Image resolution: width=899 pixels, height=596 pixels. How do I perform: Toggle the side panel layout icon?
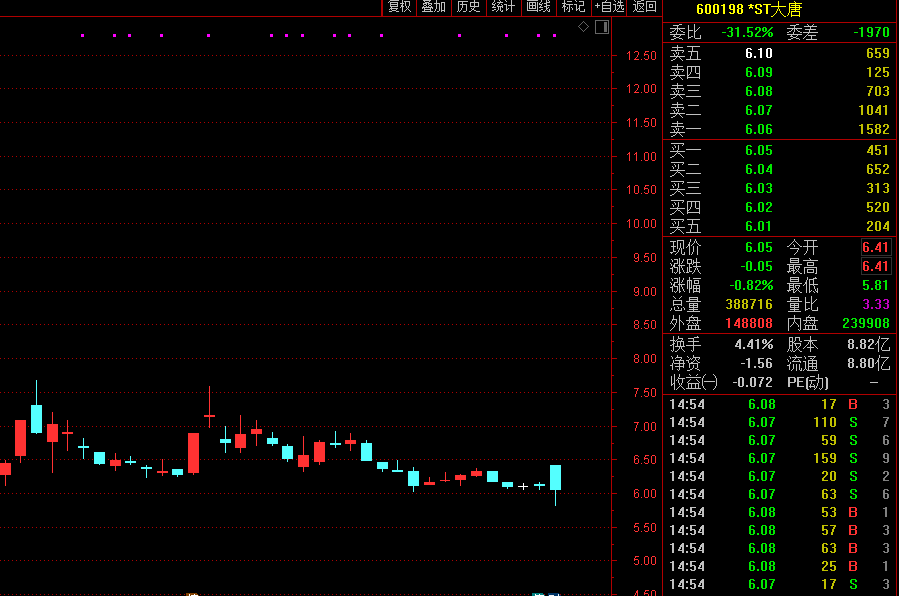(601, 27)
